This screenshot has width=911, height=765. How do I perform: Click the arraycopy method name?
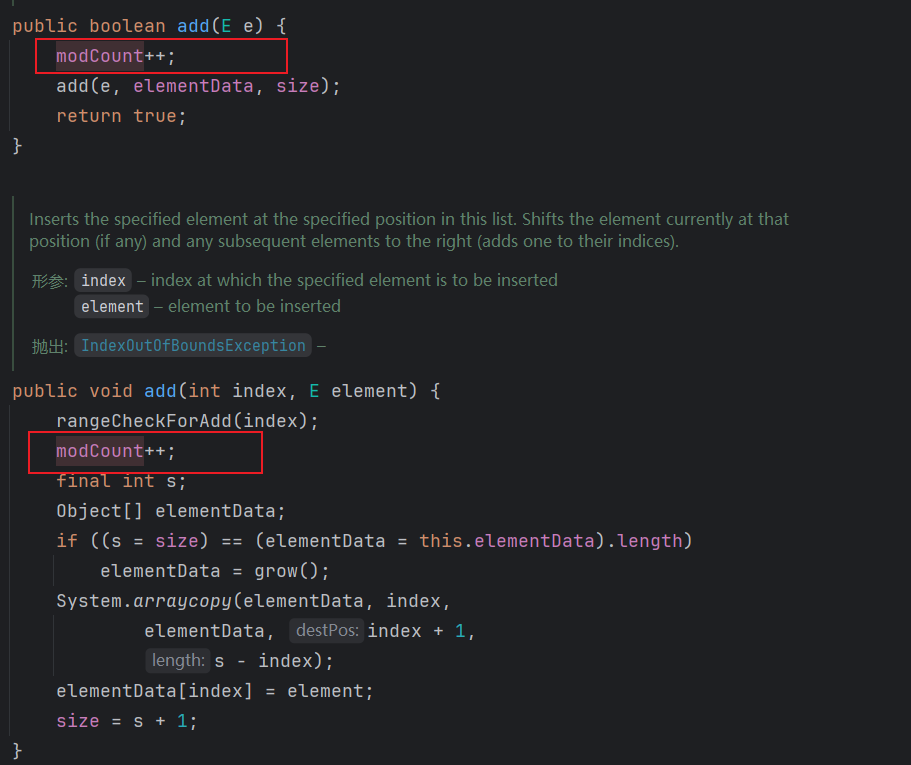click(x=182, y=601)
